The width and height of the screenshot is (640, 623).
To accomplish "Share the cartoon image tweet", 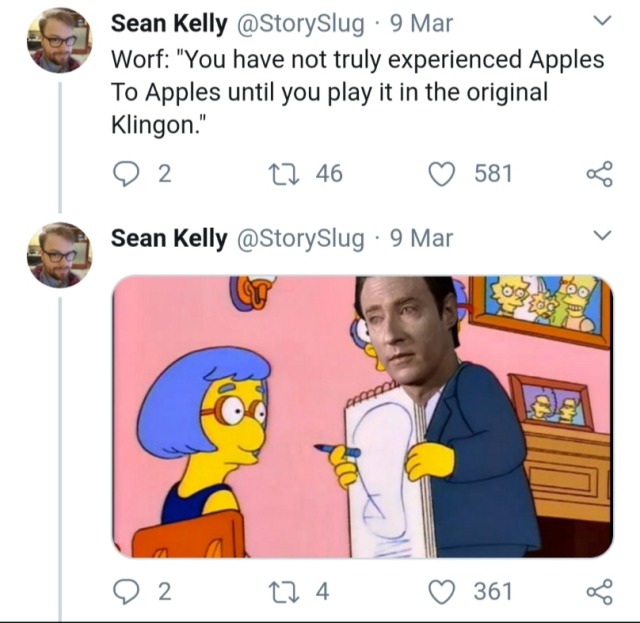I will tap(598, 591).
